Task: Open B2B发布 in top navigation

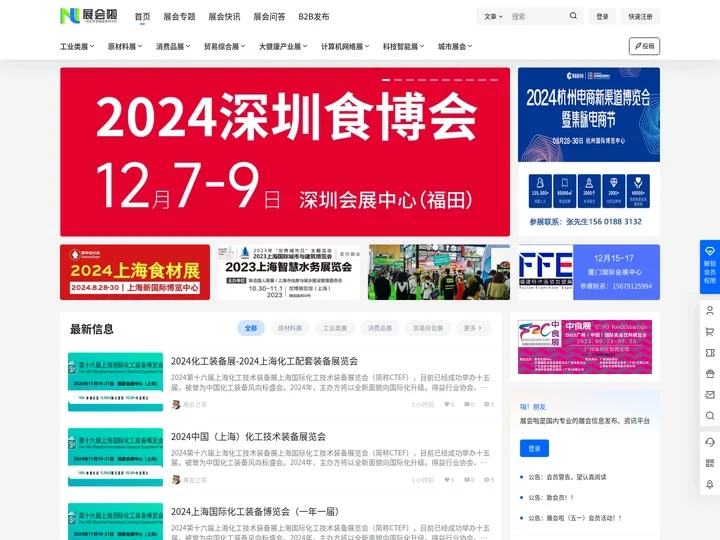Action: click(314, 17)
